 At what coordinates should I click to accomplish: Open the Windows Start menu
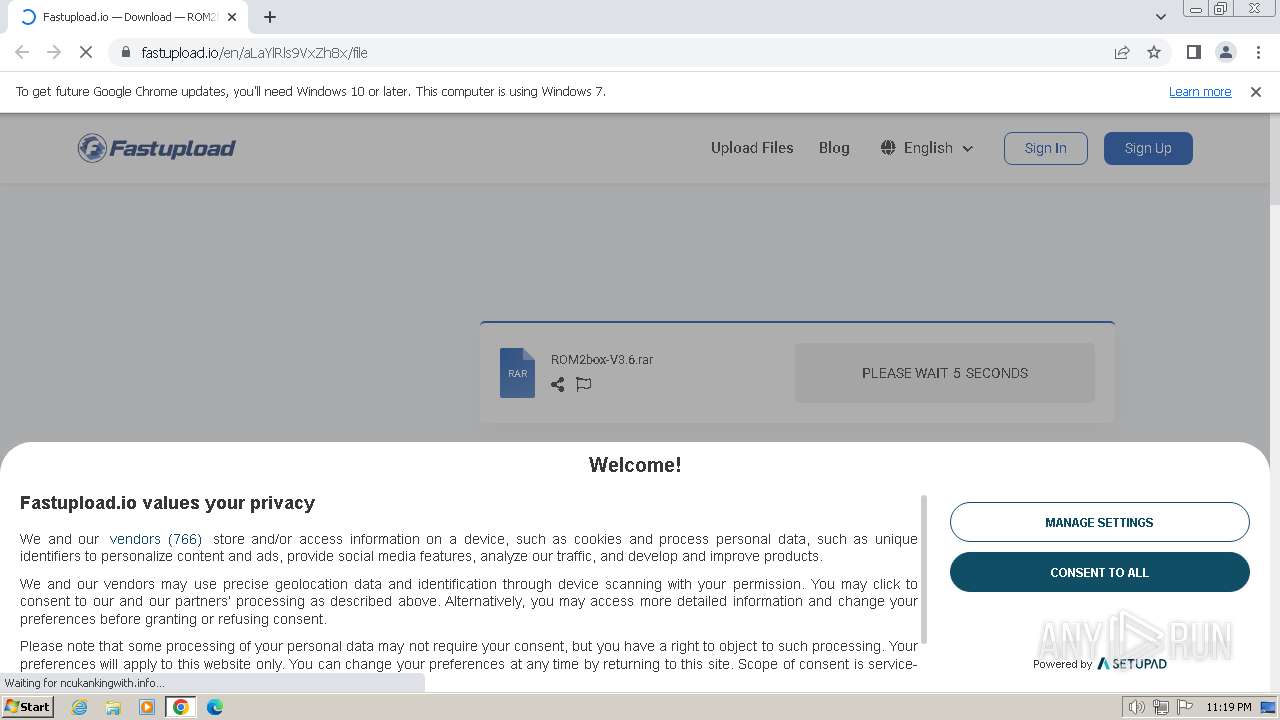point(27,707)
